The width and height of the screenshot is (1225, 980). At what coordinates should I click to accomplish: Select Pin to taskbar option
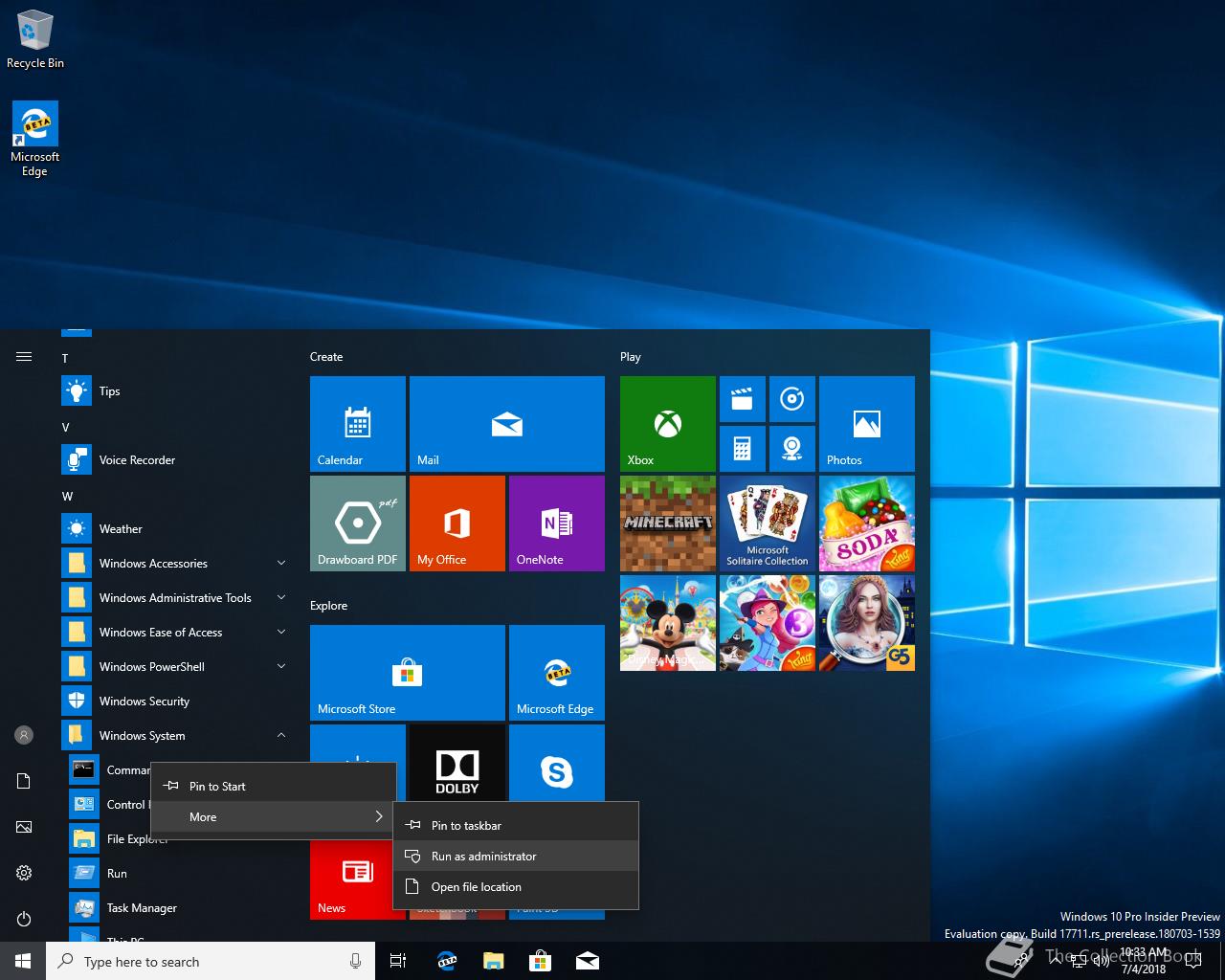coord(516,826)
